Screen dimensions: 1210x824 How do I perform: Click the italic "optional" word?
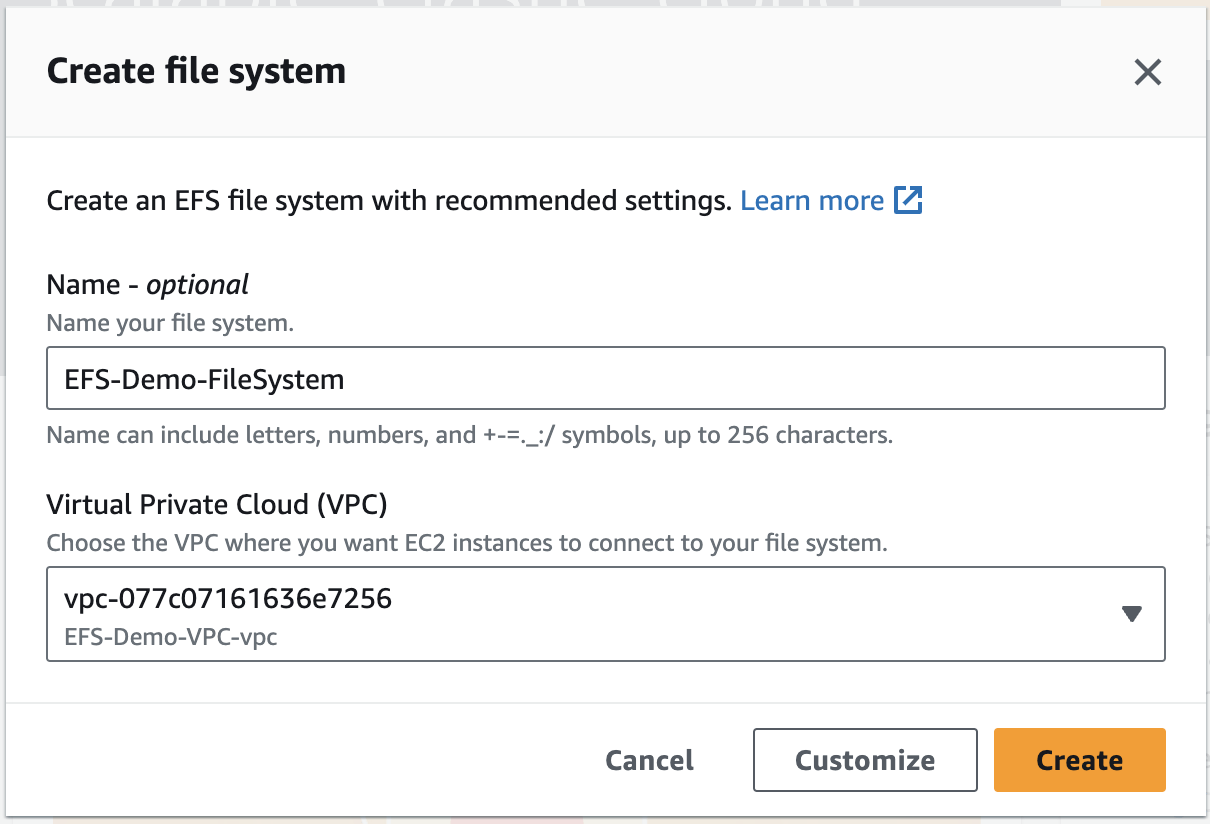pyautogui.click(x=197, y=285)
